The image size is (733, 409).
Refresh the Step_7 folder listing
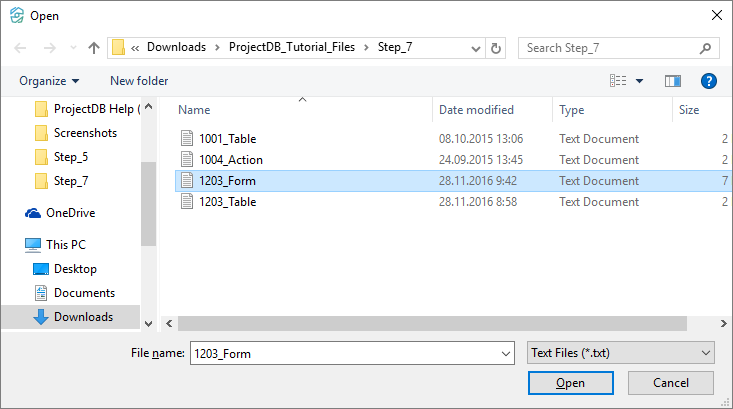click(x=497, y=48)
